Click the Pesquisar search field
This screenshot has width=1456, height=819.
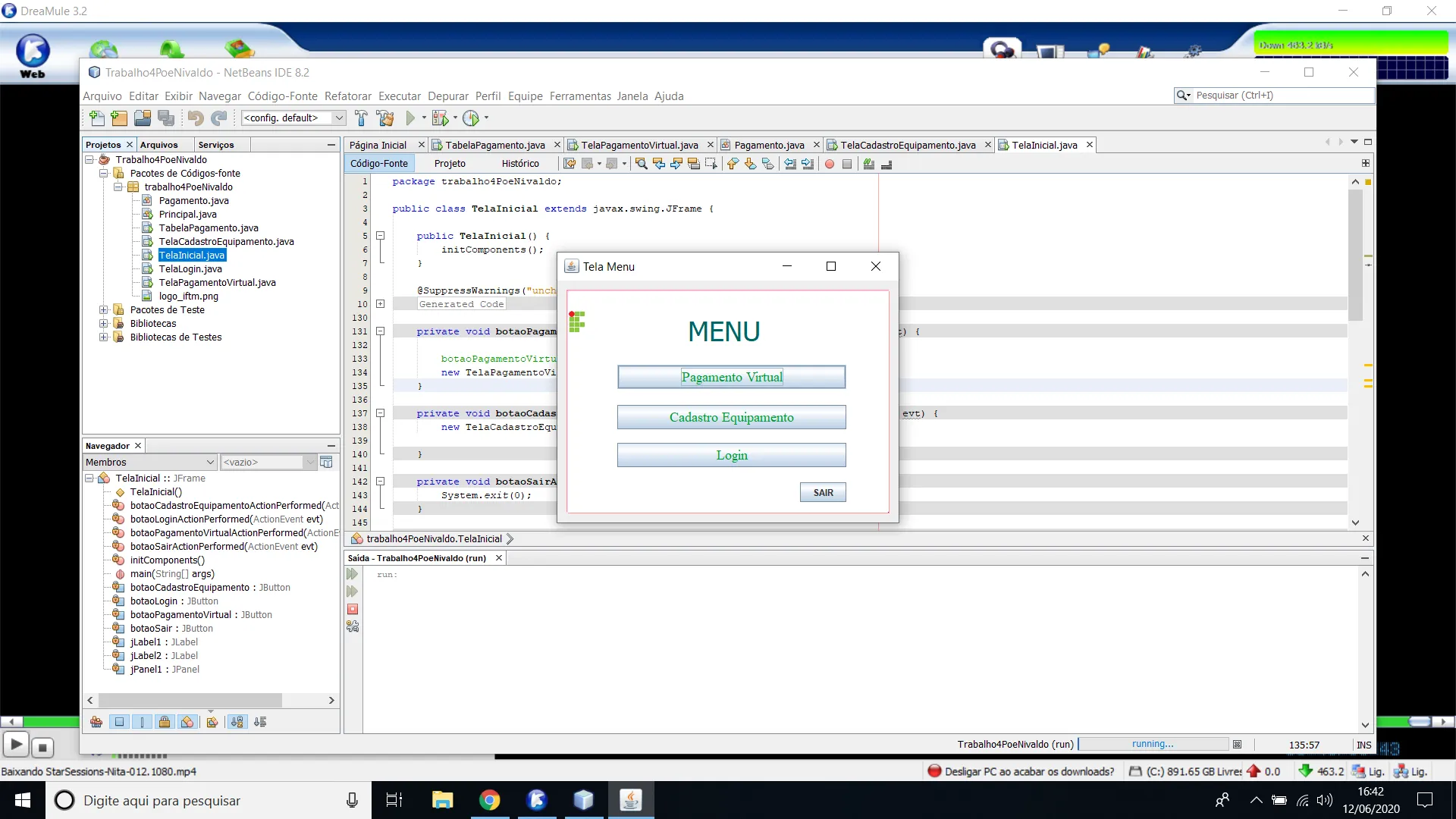tap(1282, 96)
